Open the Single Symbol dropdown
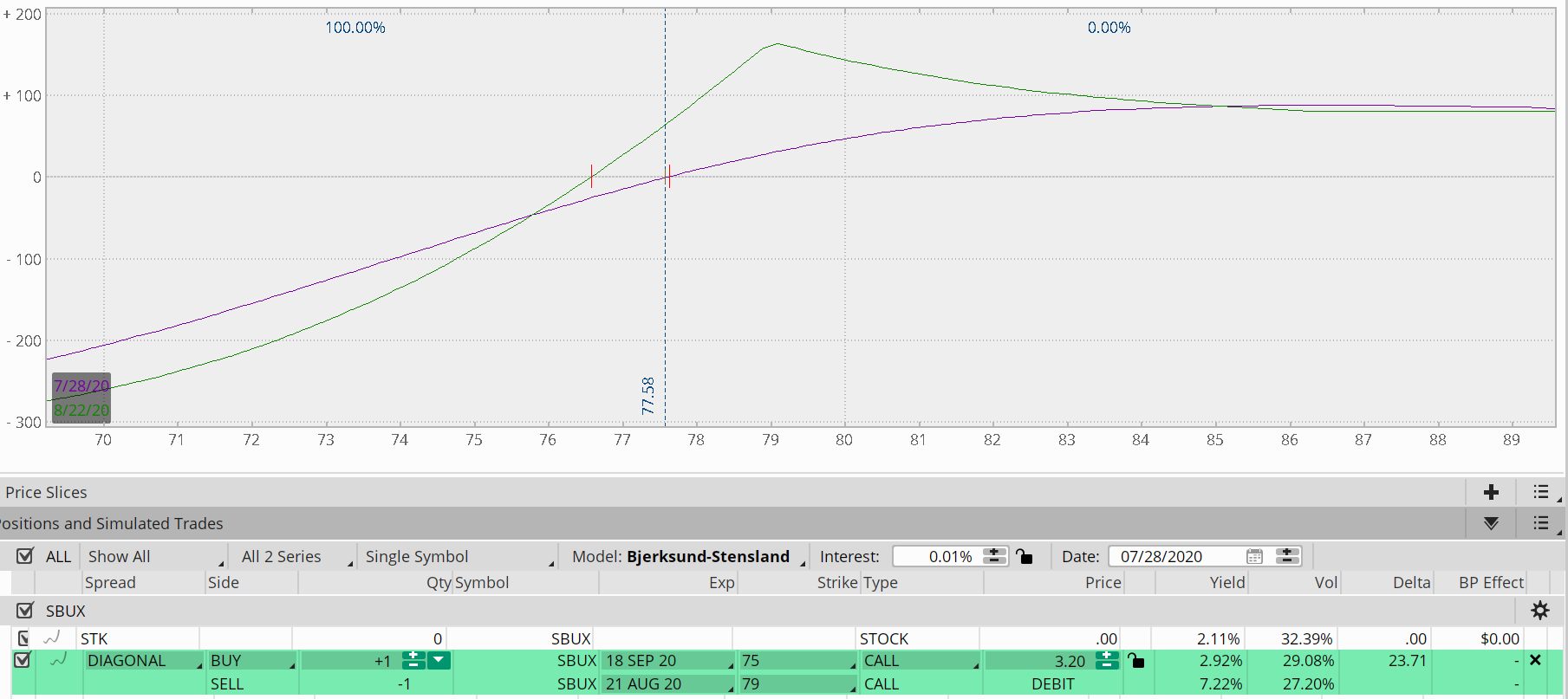The image size is (1568, 699). pyautogui.click(x=459, y=556)
